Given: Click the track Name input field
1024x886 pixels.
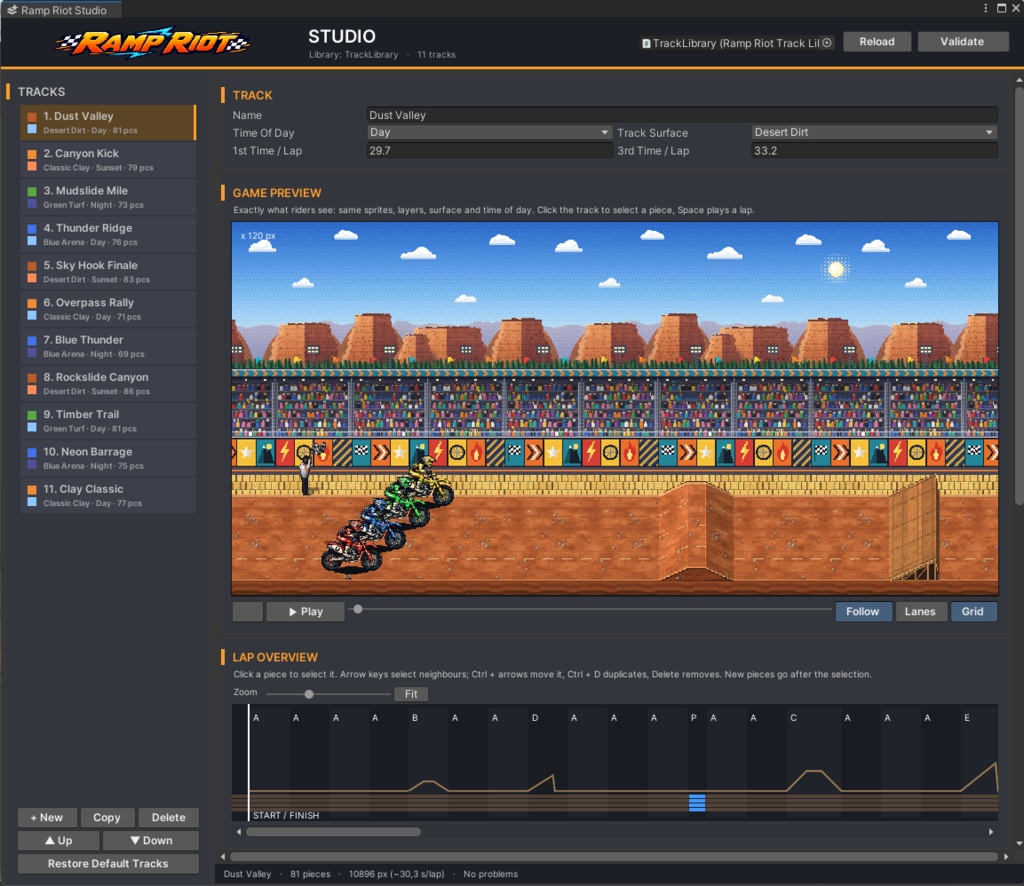Looking at the screenshot, I should coord(682,115).
